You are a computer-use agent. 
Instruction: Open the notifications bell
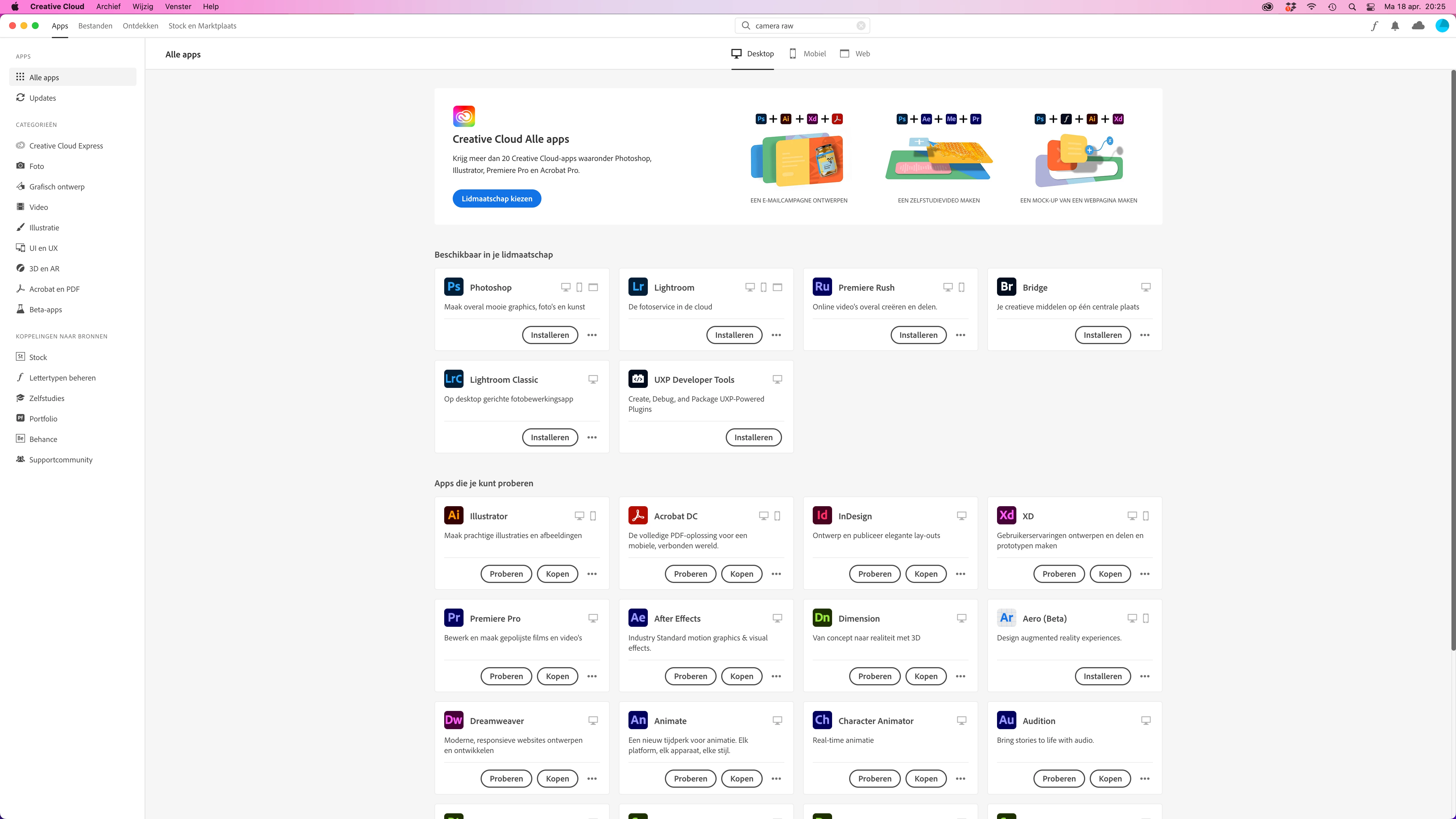click(x=1395, y=26)
